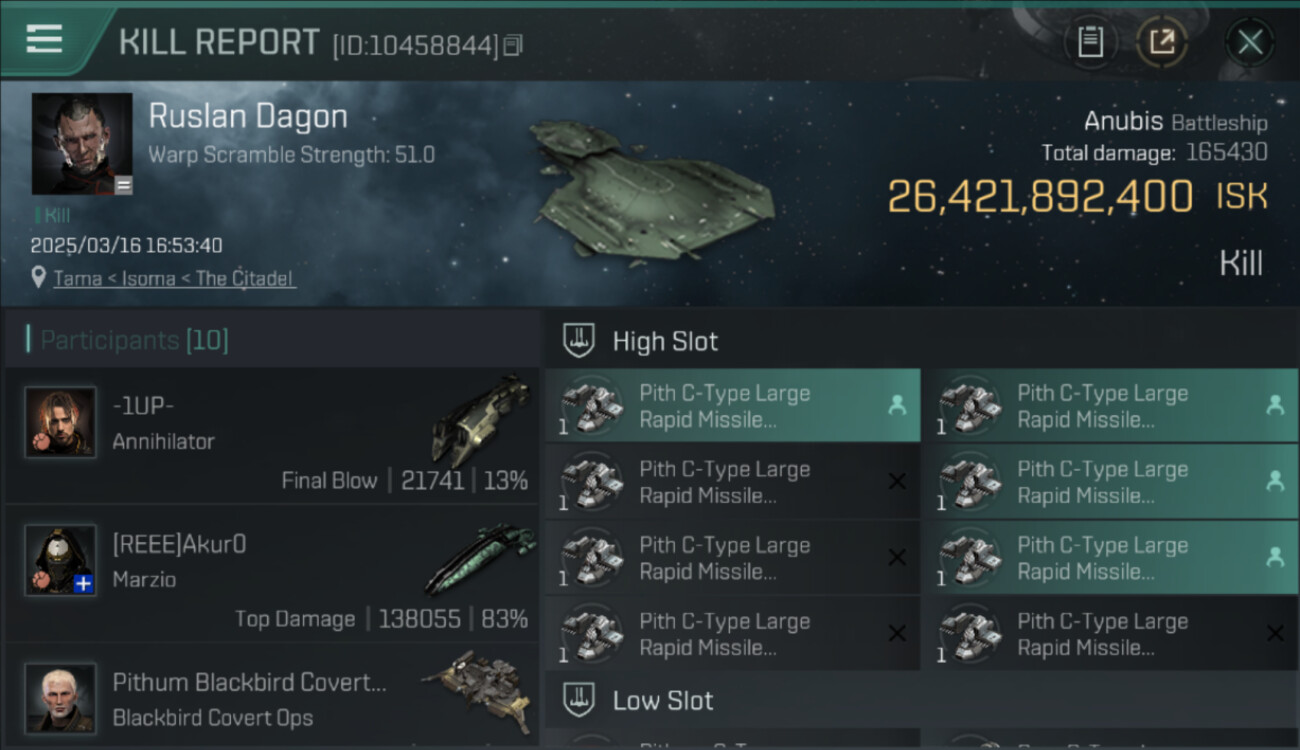Close the kill report window

[1250, 42]
